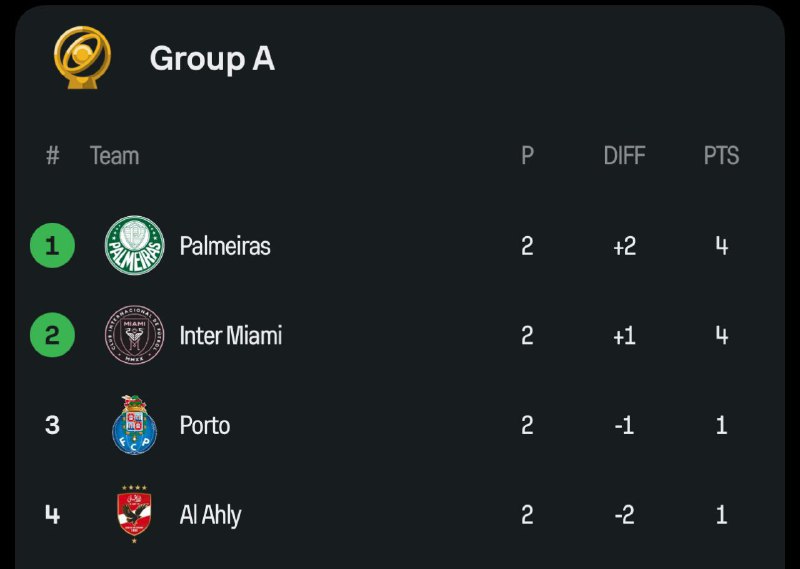This screenshot has width=800, height=569.
Task: Click the Team column header
Action: click(x=114, y=156)
